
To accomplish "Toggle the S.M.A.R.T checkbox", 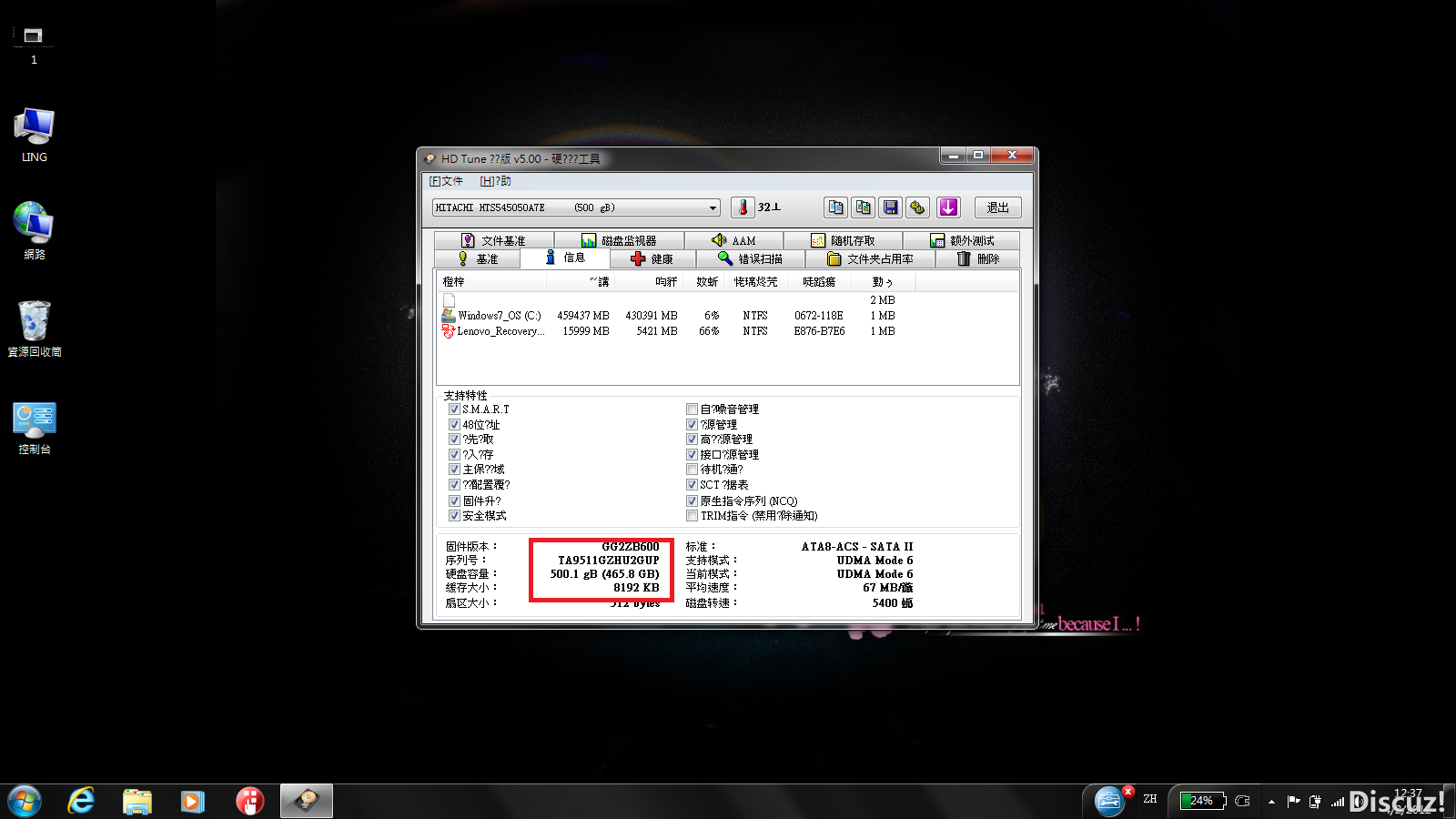I will point(454,409).
